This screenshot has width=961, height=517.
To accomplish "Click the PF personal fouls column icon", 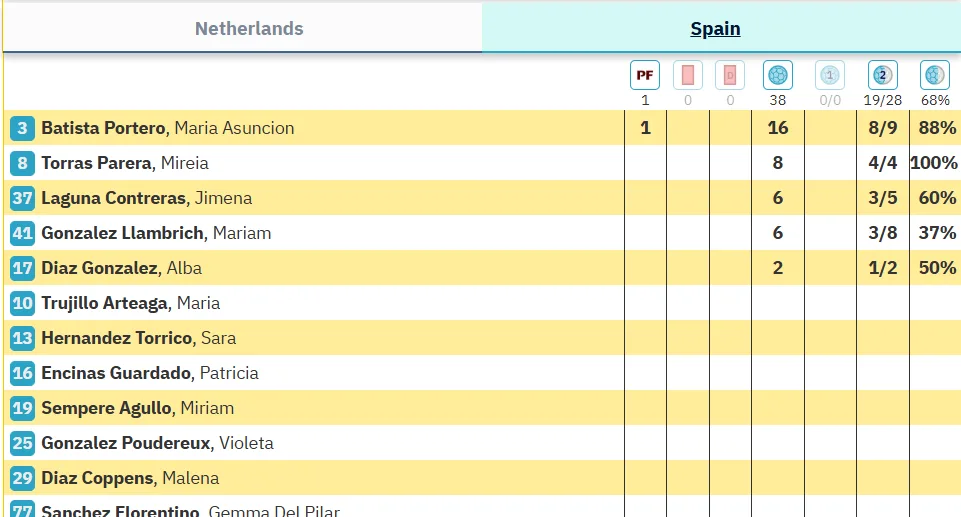I will click(x=645, y=75).
